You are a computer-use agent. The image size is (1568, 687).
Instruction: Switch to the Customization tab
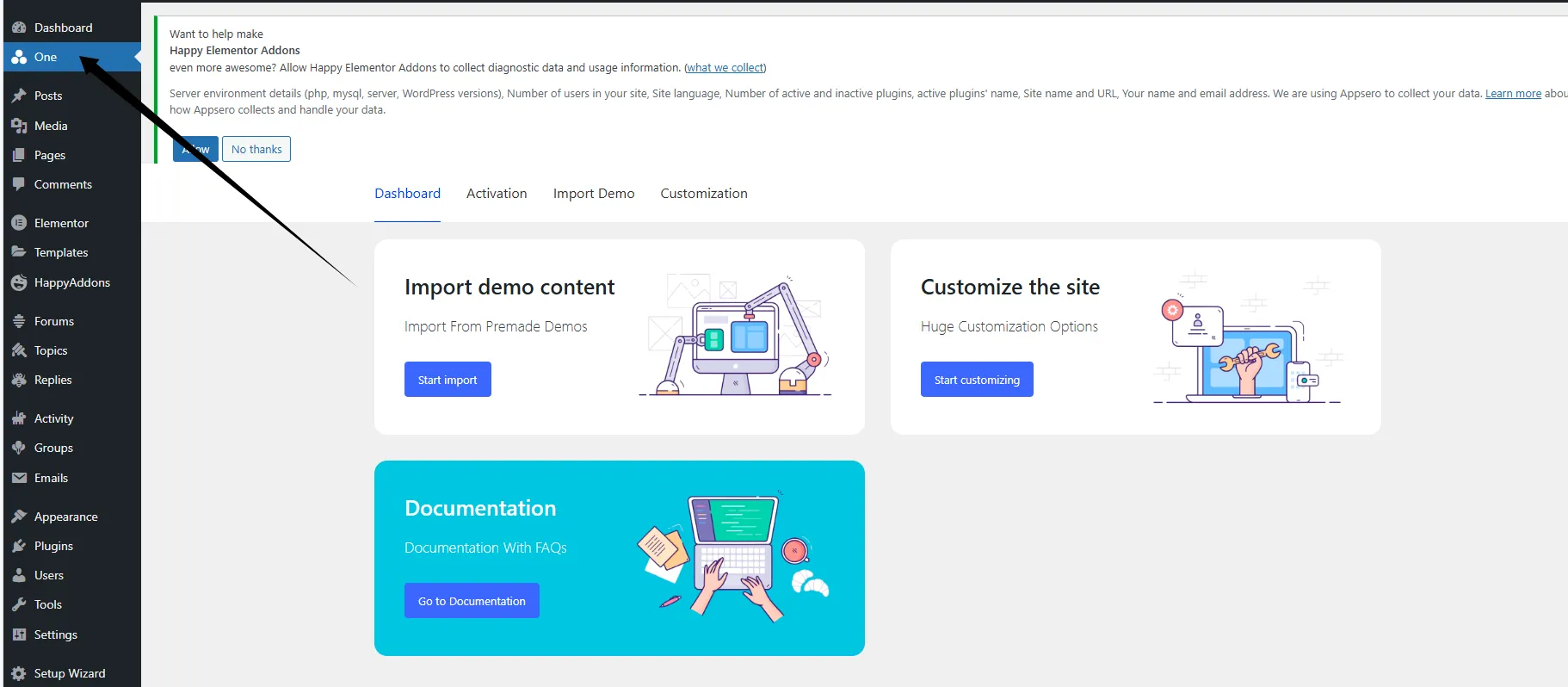coord(704,194)
